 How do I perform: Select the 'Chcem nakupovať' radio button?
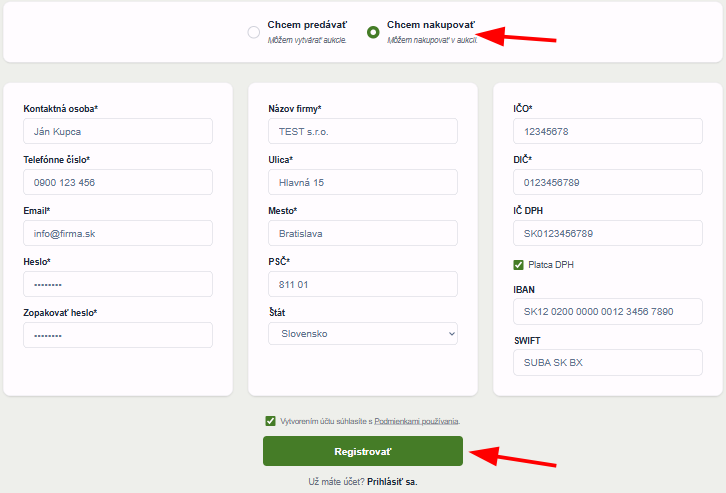coord(373,32)
